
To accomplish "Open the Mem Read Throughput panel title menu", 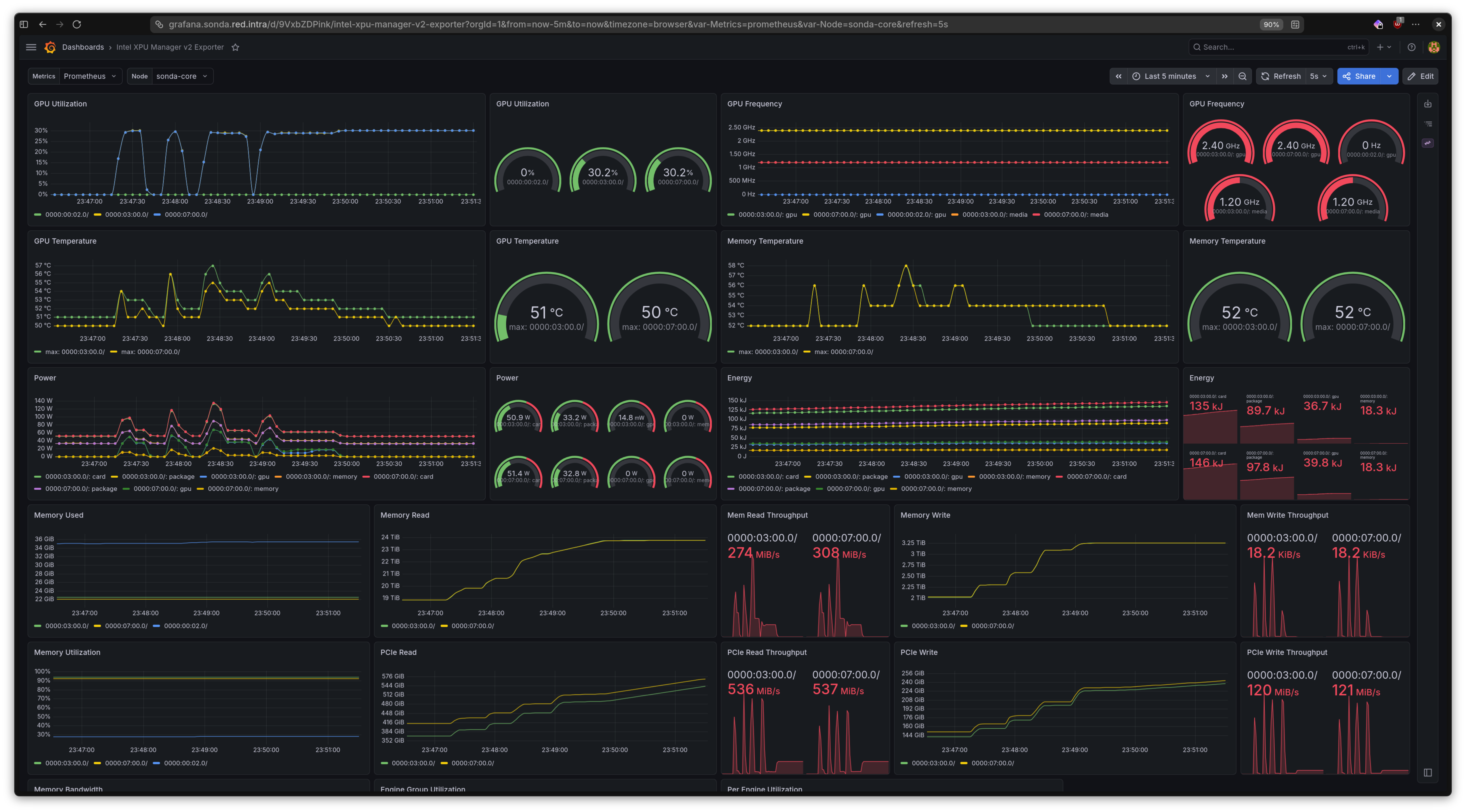I will [767, 515].
